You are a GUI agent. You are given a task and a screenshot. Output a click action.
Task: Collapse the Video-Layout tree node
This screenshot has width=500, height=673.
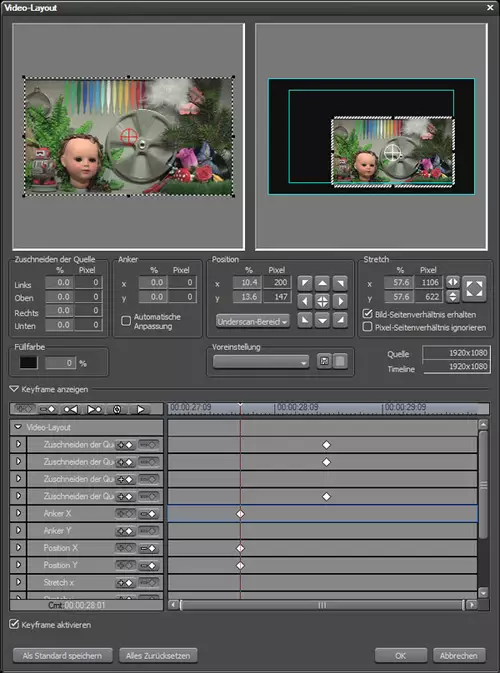[x=18, y=427]
